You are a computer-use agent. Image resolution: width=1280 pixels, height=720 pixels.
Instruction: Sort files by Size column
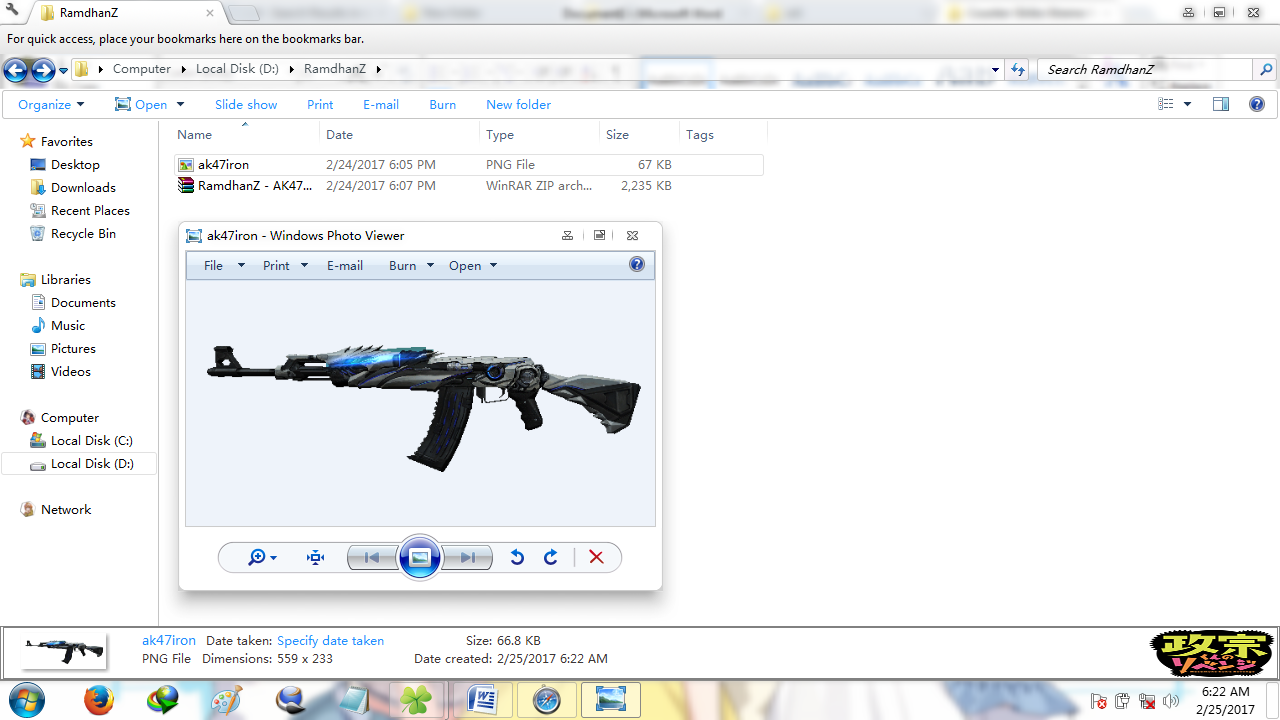640,134
